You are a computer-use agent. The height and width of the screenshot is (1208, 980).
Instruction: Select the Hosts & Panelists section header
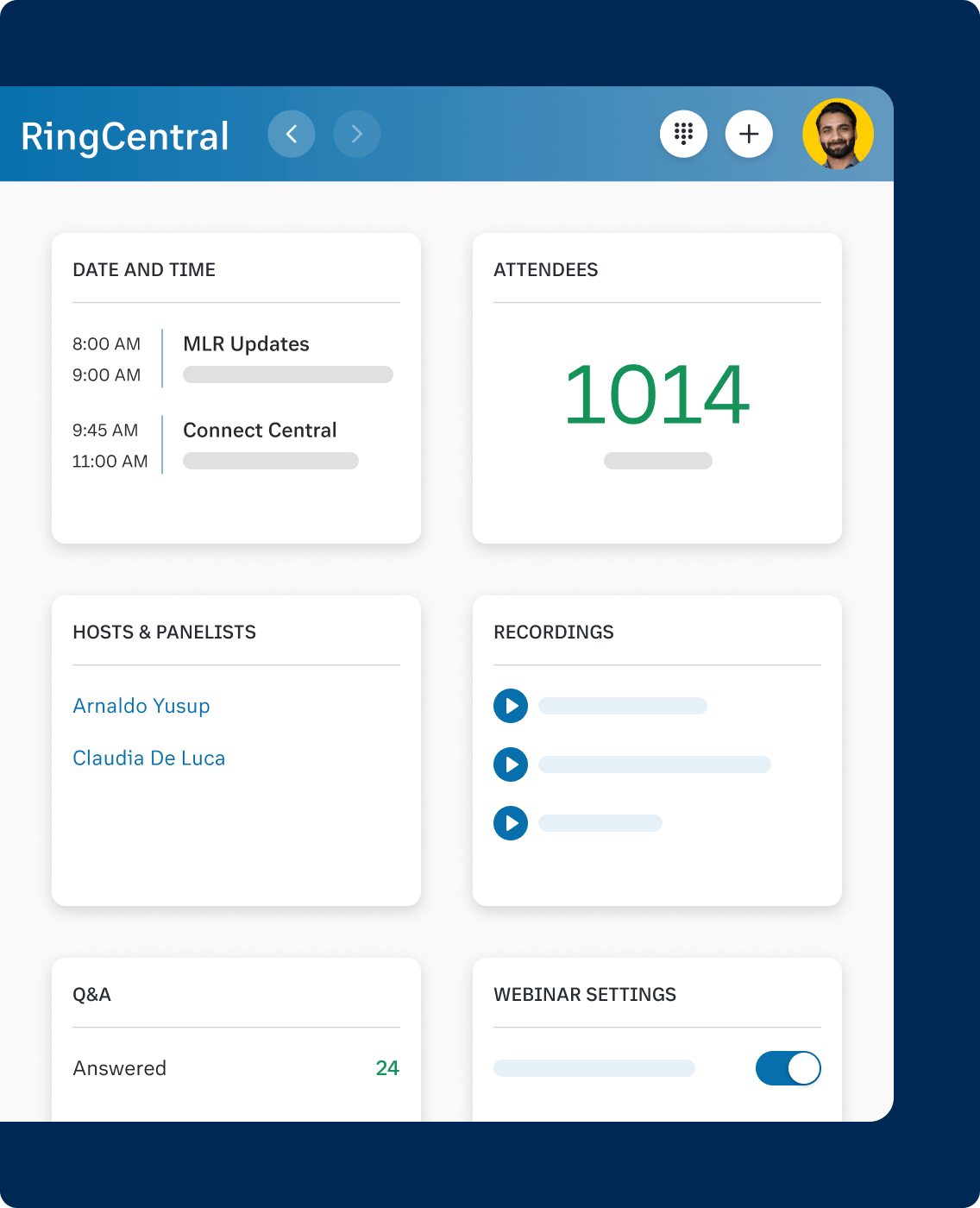tap(164, 632)
